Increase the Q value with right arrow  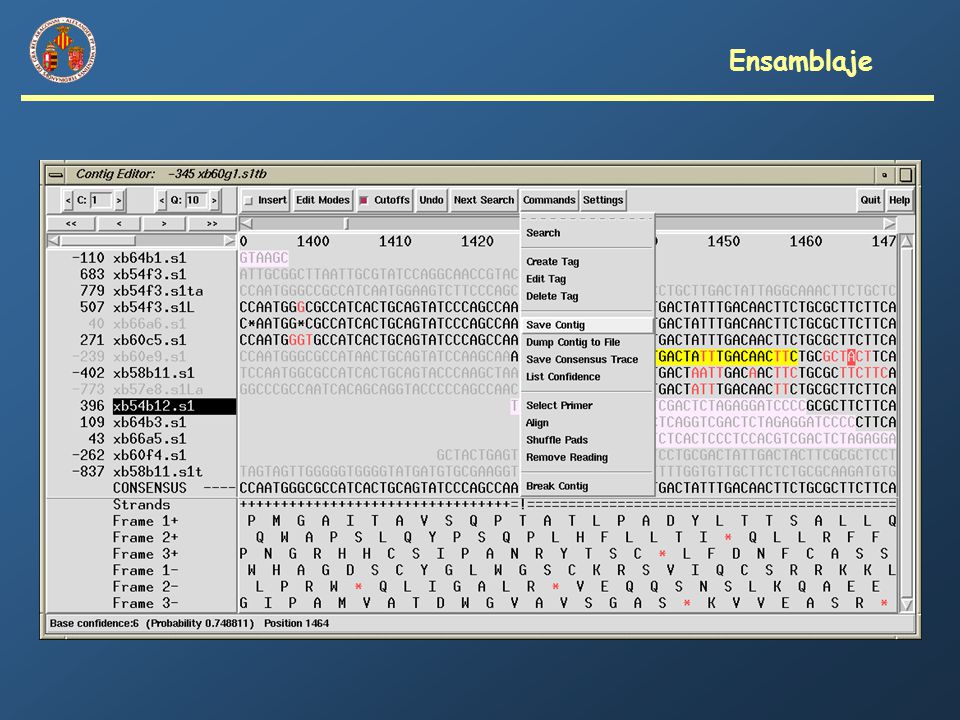pyautogui.click(x=214, y=200)
